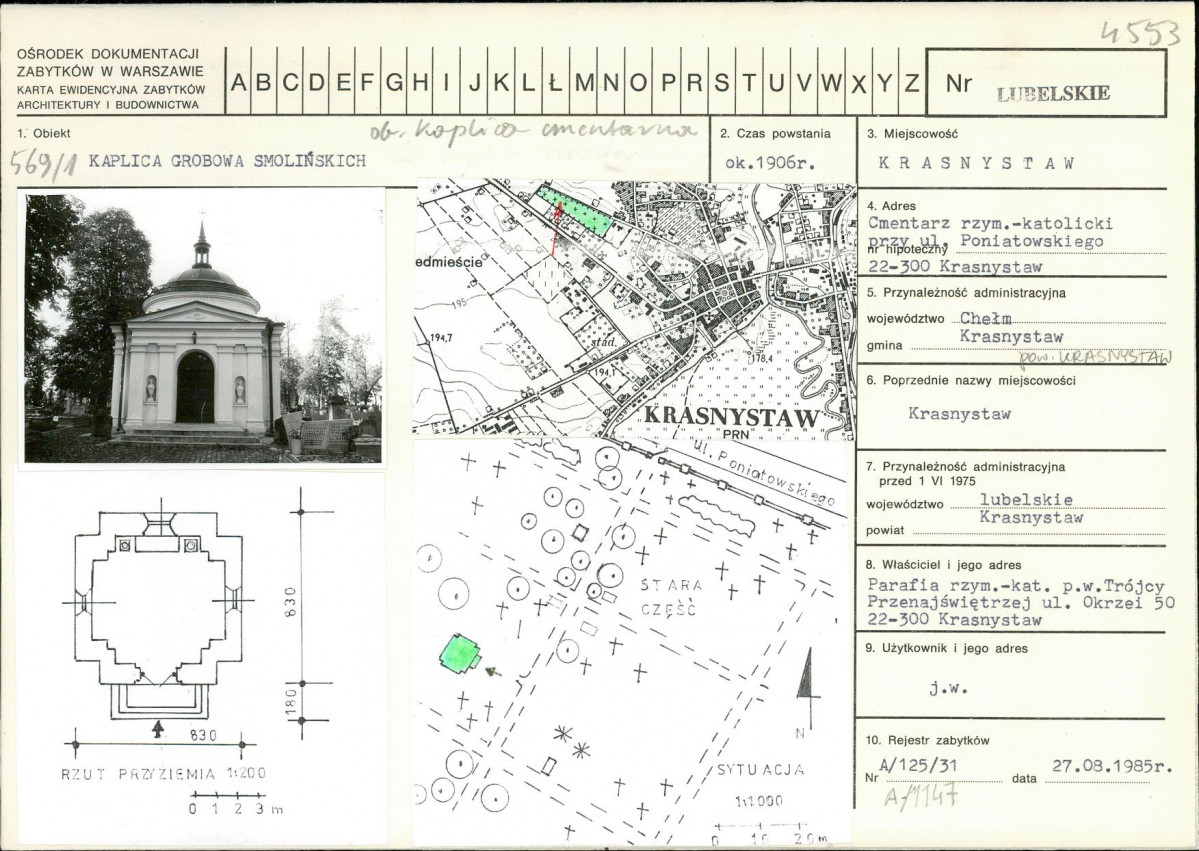
Task: Click the horizontal '830' dimension on floor plan
Action: pyautogui.click(x=203, y=736)
